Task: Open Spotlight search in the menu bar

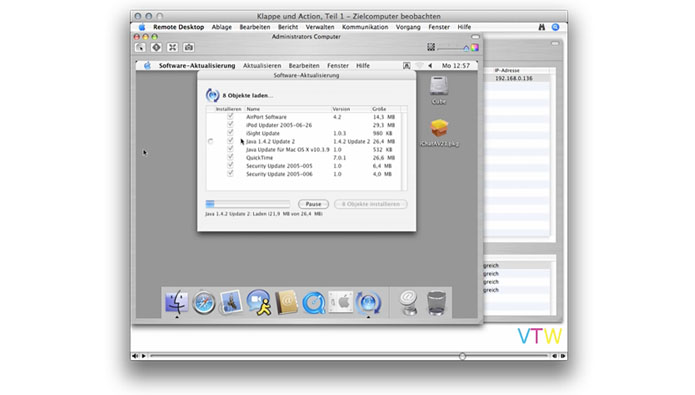Action: (x=555, y=27)
